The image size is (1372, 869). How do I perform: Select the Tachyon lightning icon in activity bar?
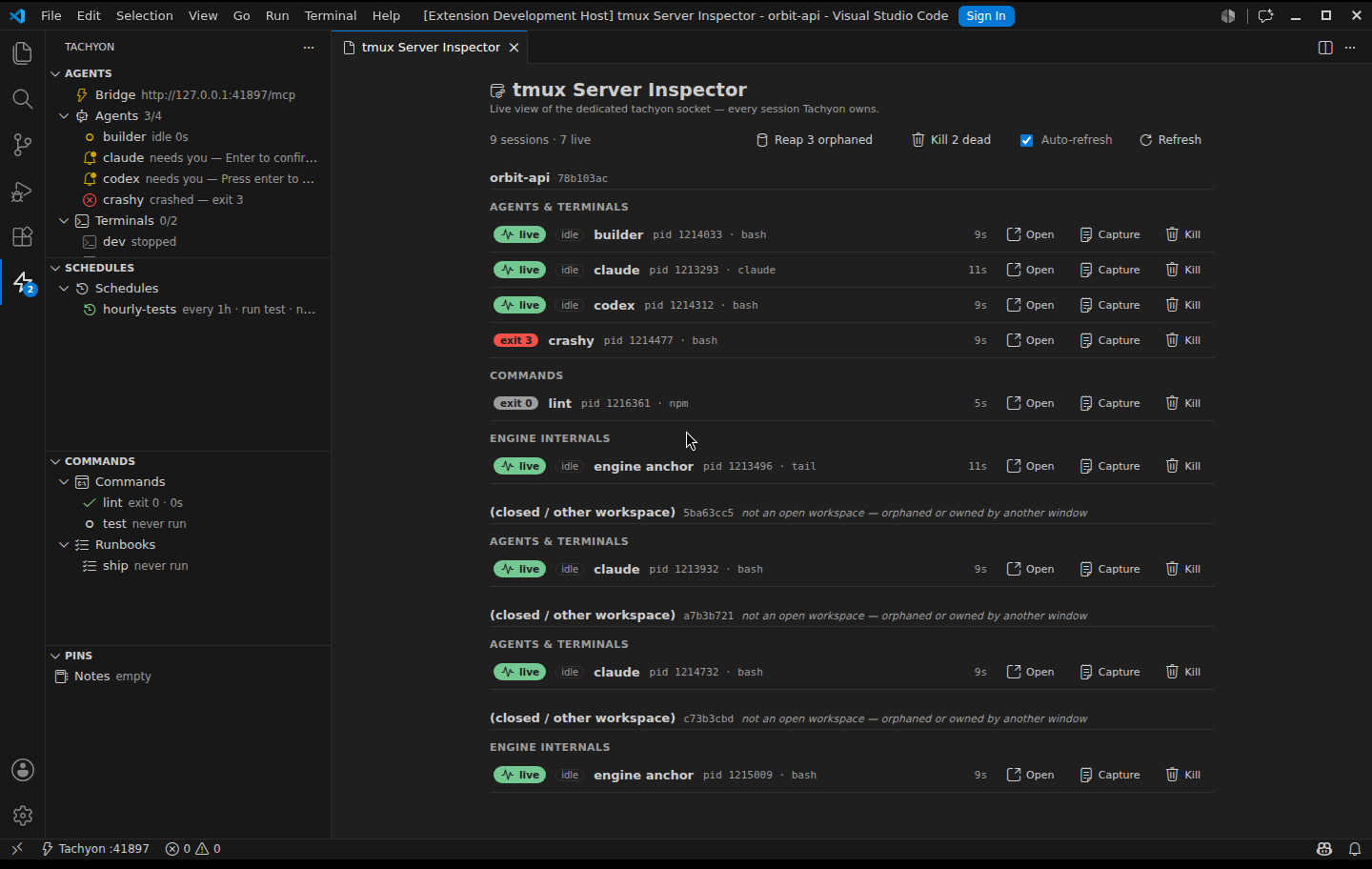pos(22,282)
